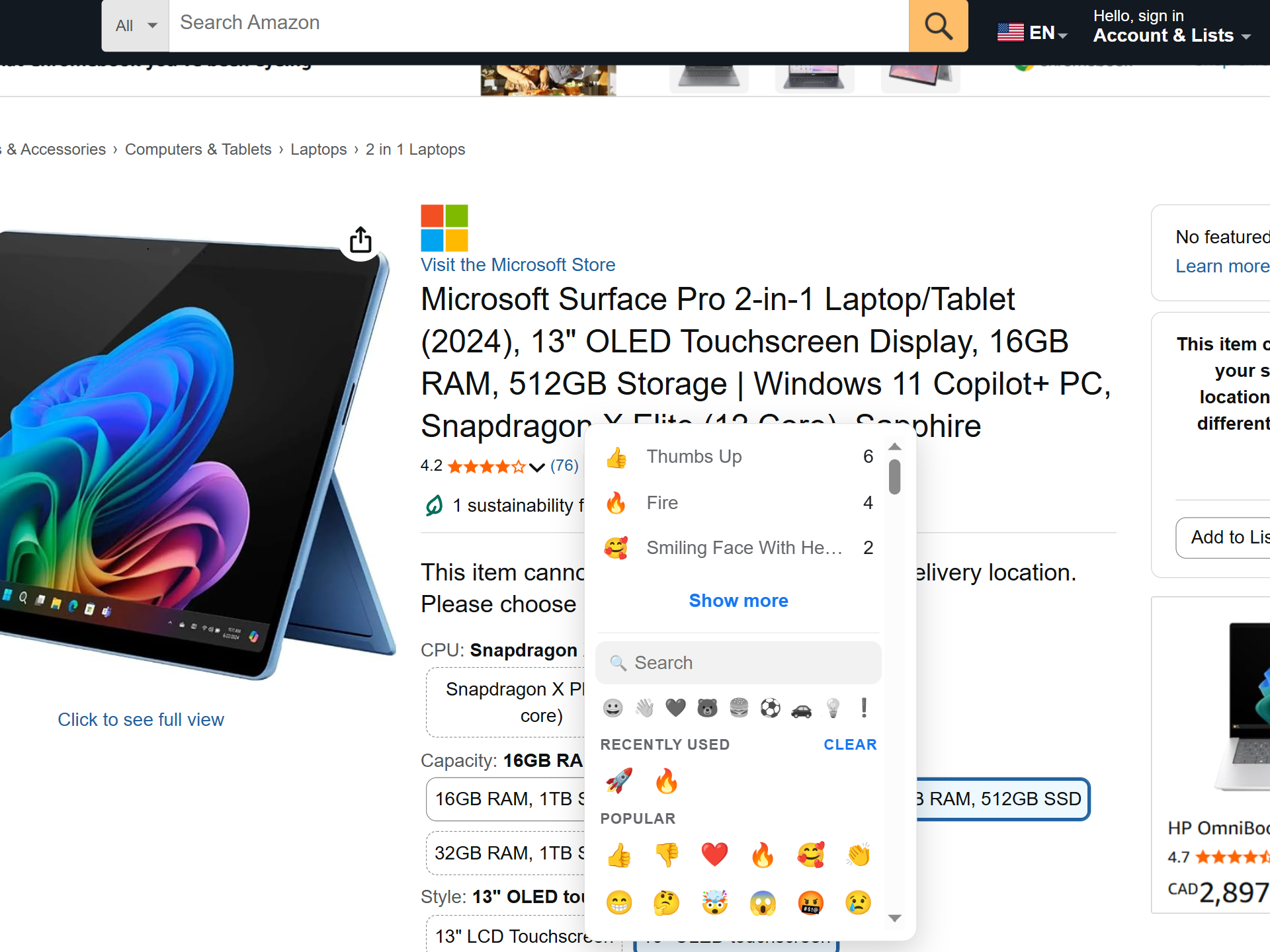Pick the thumbs down emoji under Popular
This screenshot has height=952, width=1270.
[x=667, y=855]
